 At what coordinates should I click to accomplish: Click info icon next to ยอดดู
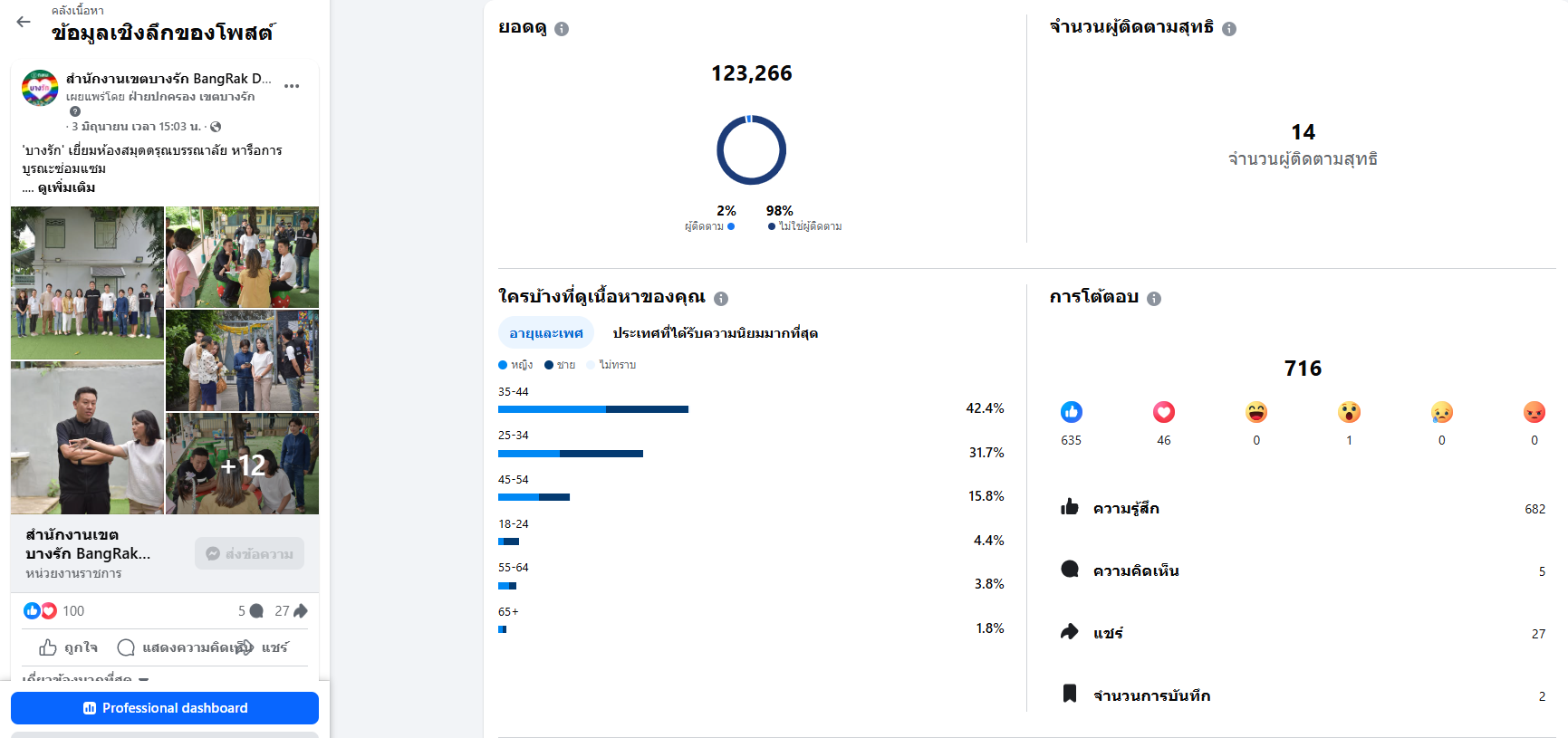562,29
